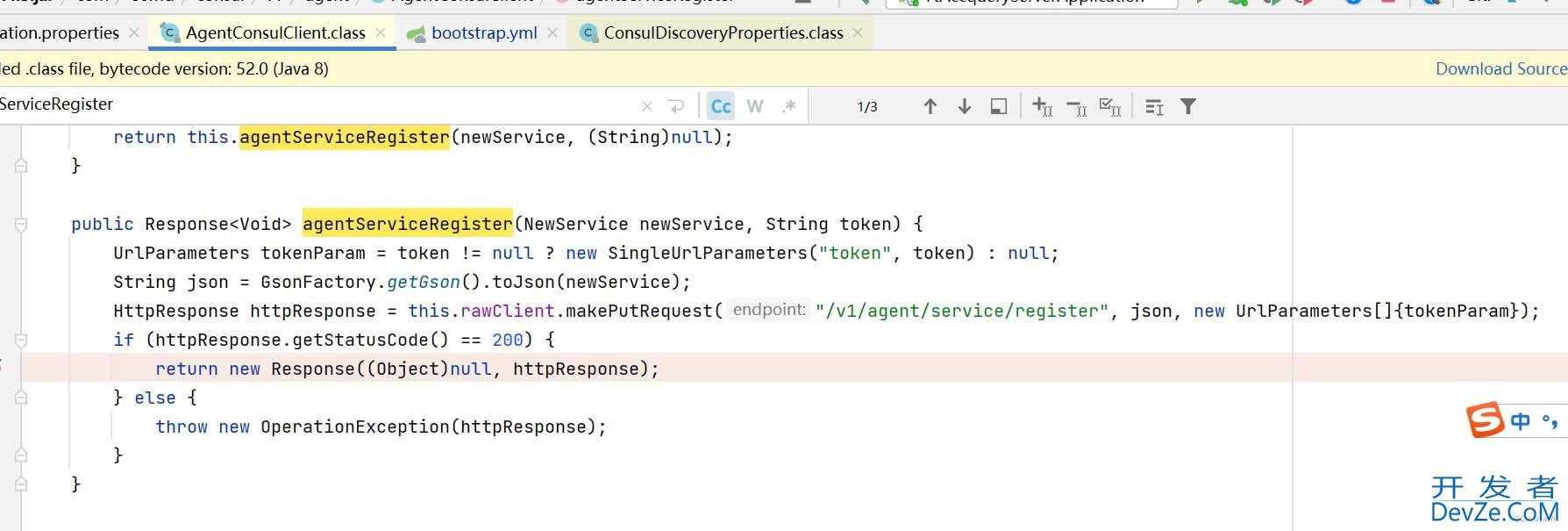Click GsonFactory class reference
Image resolution: width=1568 pixels, height=531 pixels.
tap(318, 282)
